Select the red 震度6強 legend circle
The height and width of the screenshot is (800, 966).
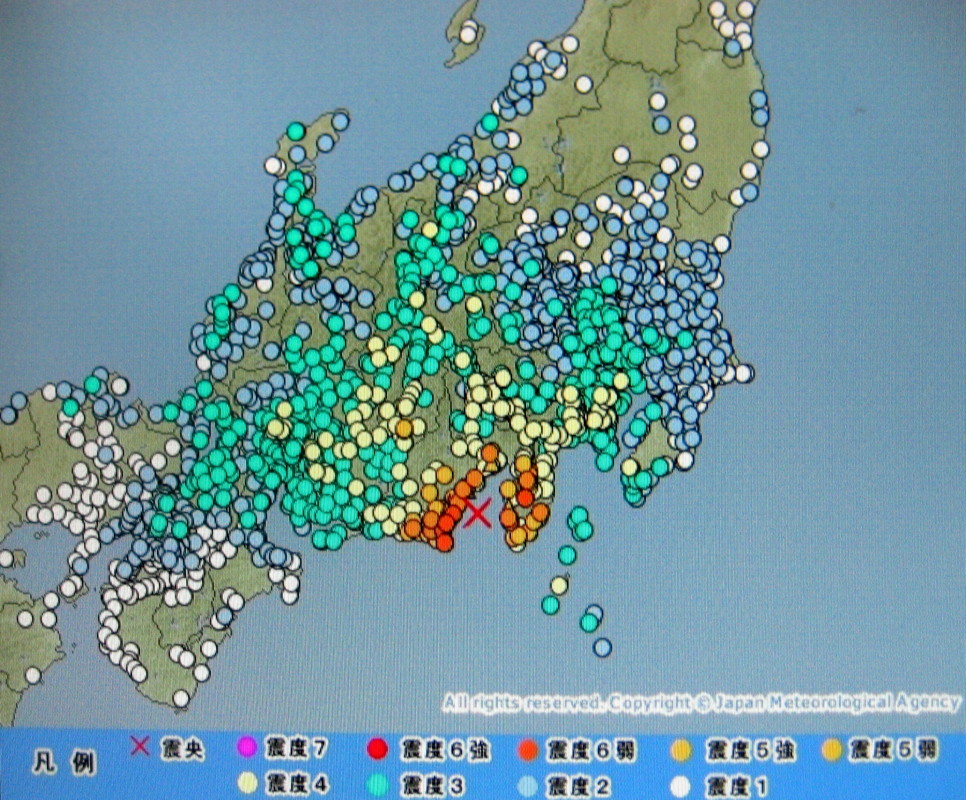[377, 749]
